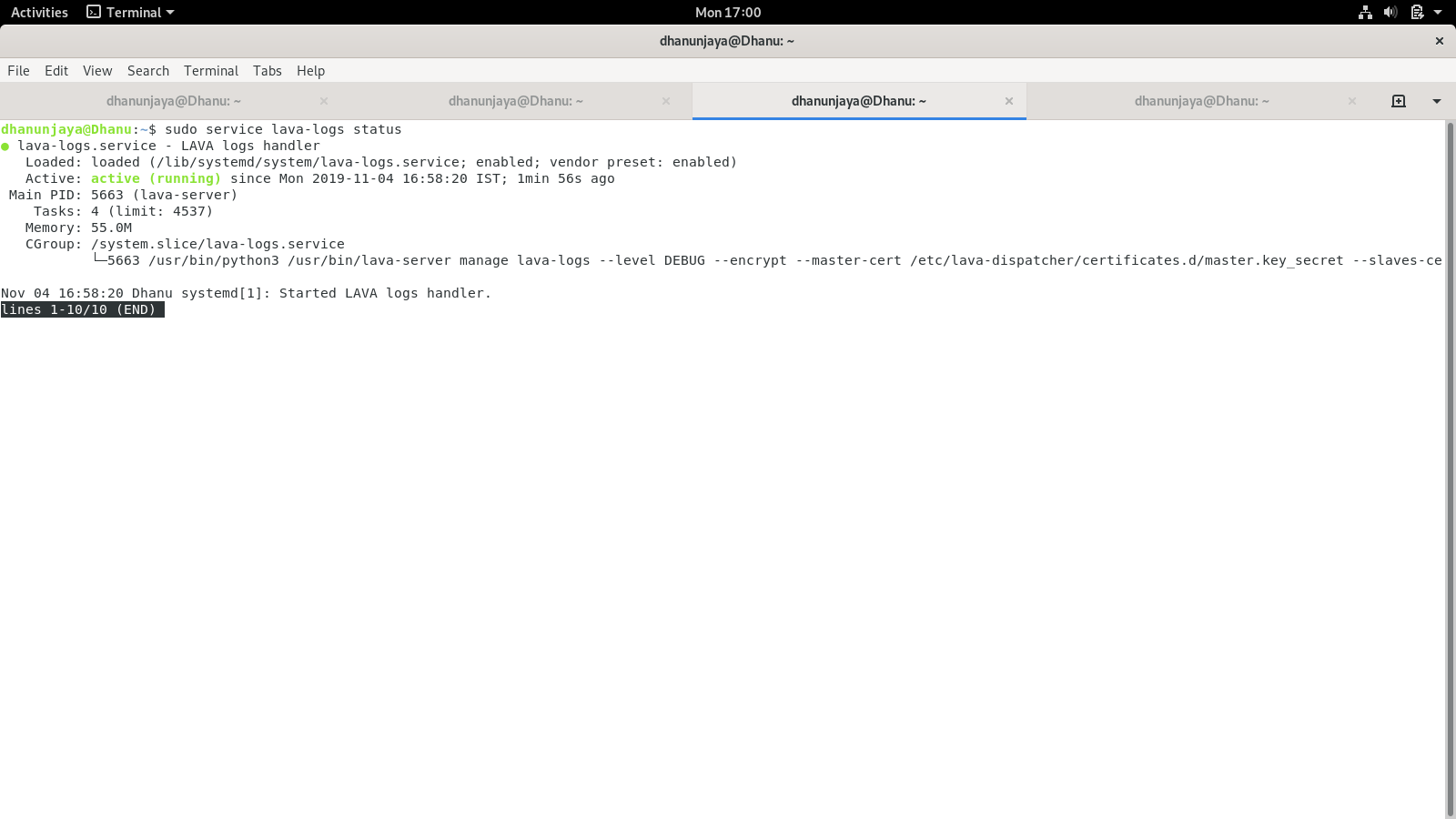Click the green service status dot
Image resolution: width=1456 pixels, height=819 pixels.
point(5,147)
